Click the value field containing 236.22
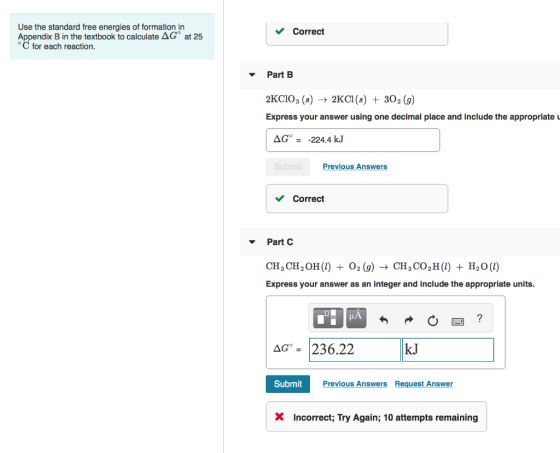The image size is (560, 453). [355, 349]
